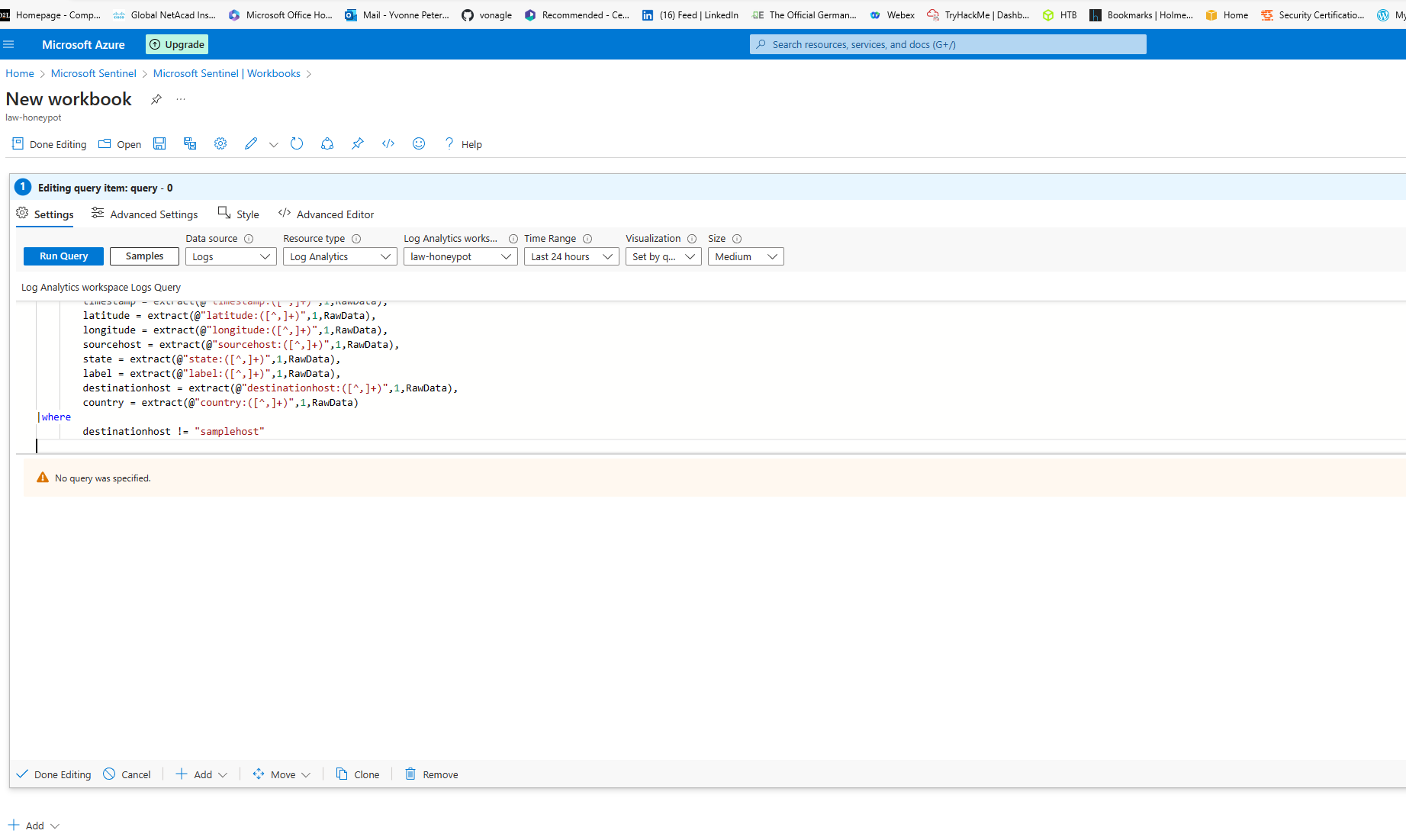Click the Log Analytics workspace info icon
1406x840 pixels.
point(513,239)
